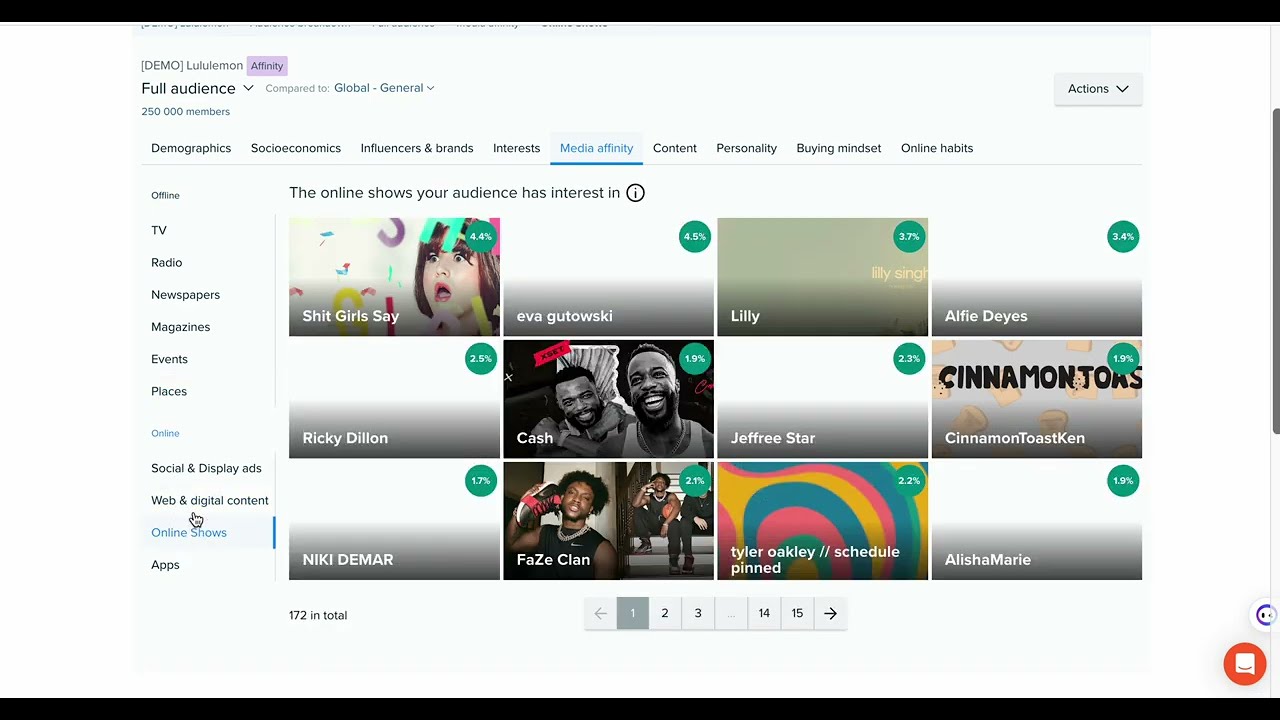
Task: Select Radio in the sidebar
Action: click(x=166, y=263)
